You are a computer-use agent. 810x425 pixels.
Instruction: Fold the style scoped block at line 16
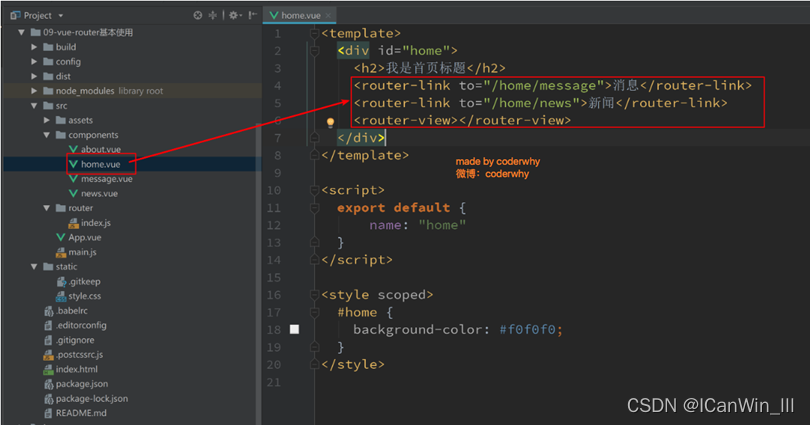coord(314,295)
